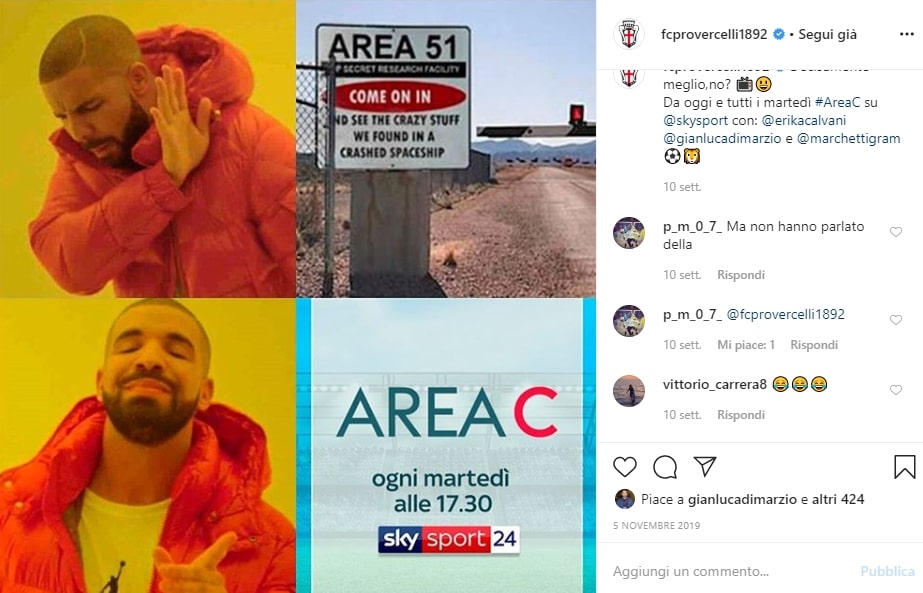
Task: Like the vittorio_carrera8 emoji comment
Action: [895, 390]
